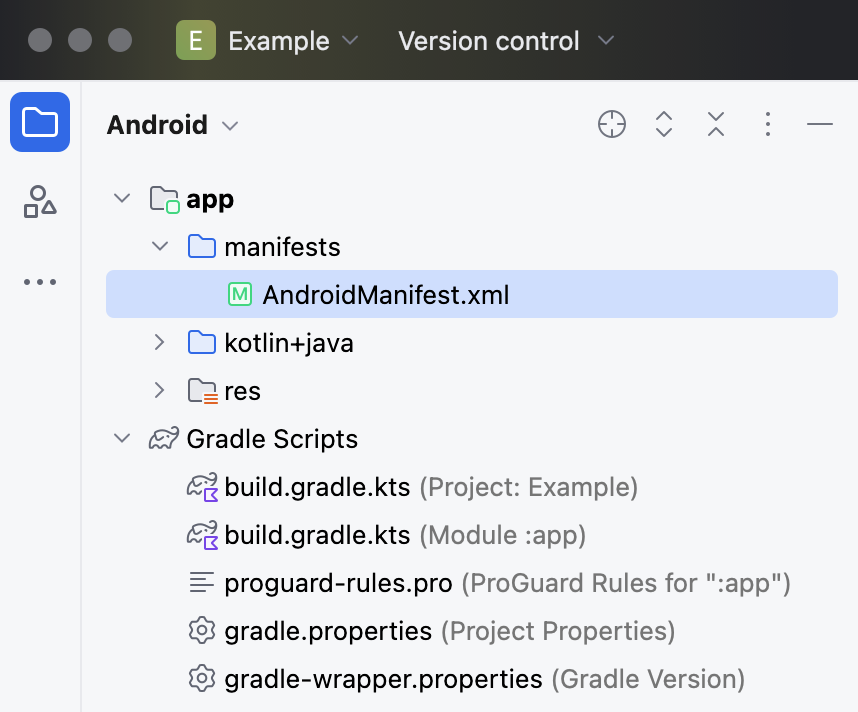Expand the kotlin+java folder

click(160, 343)
